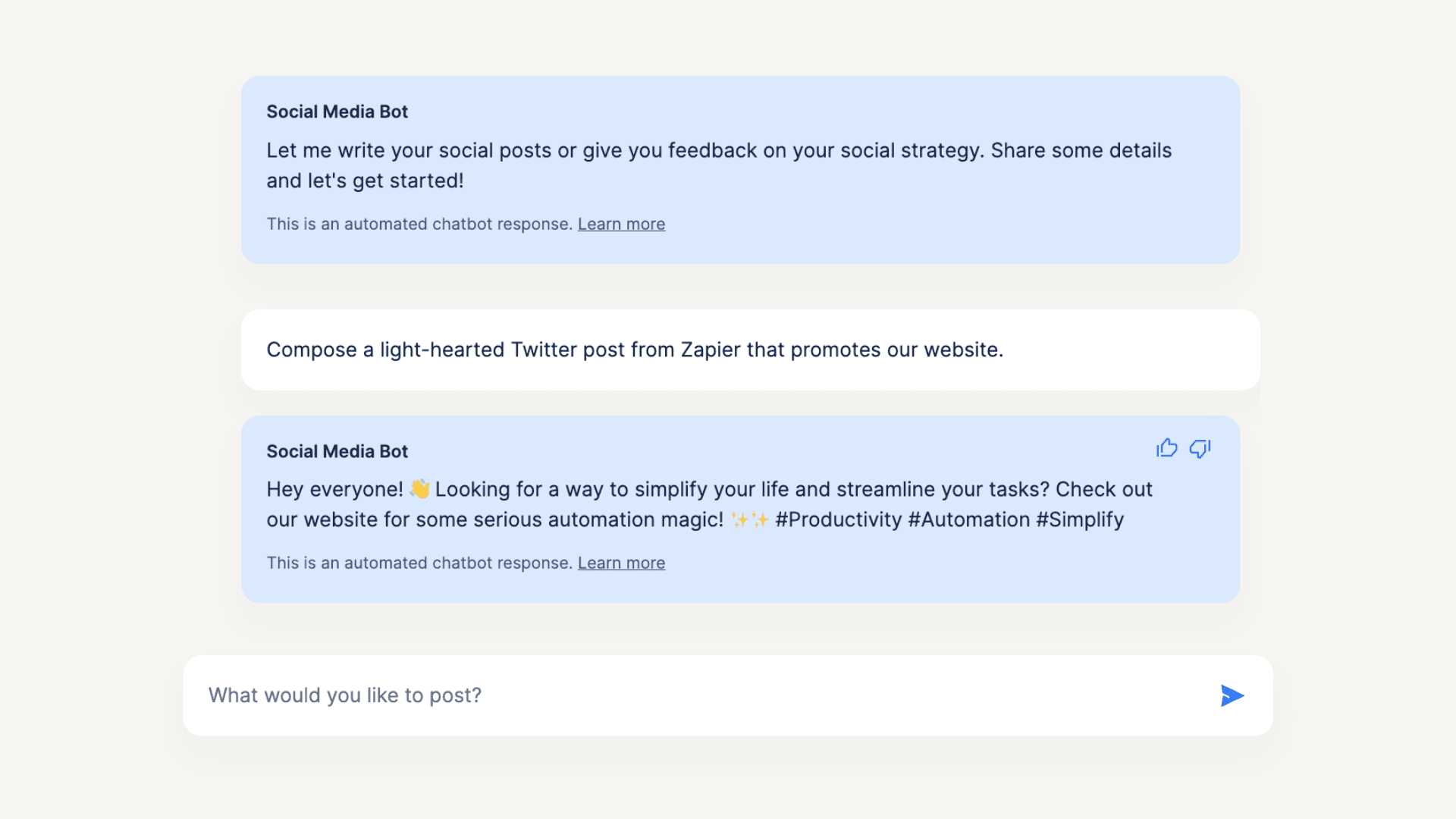Click the #Productivity hashtag
The image size is (1456, 819).
tap(838, 520)
